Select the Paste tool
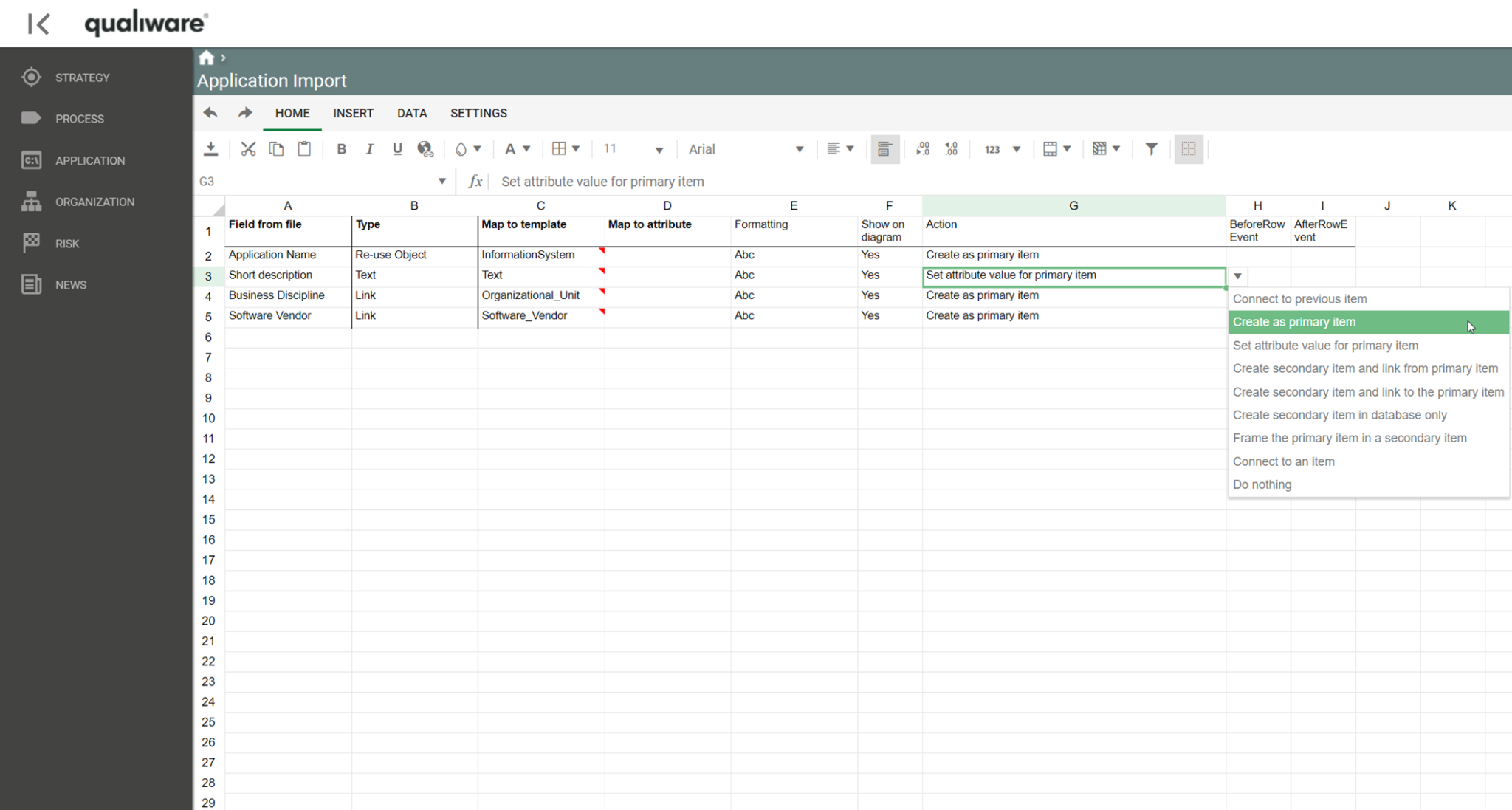 pos(304,148)
